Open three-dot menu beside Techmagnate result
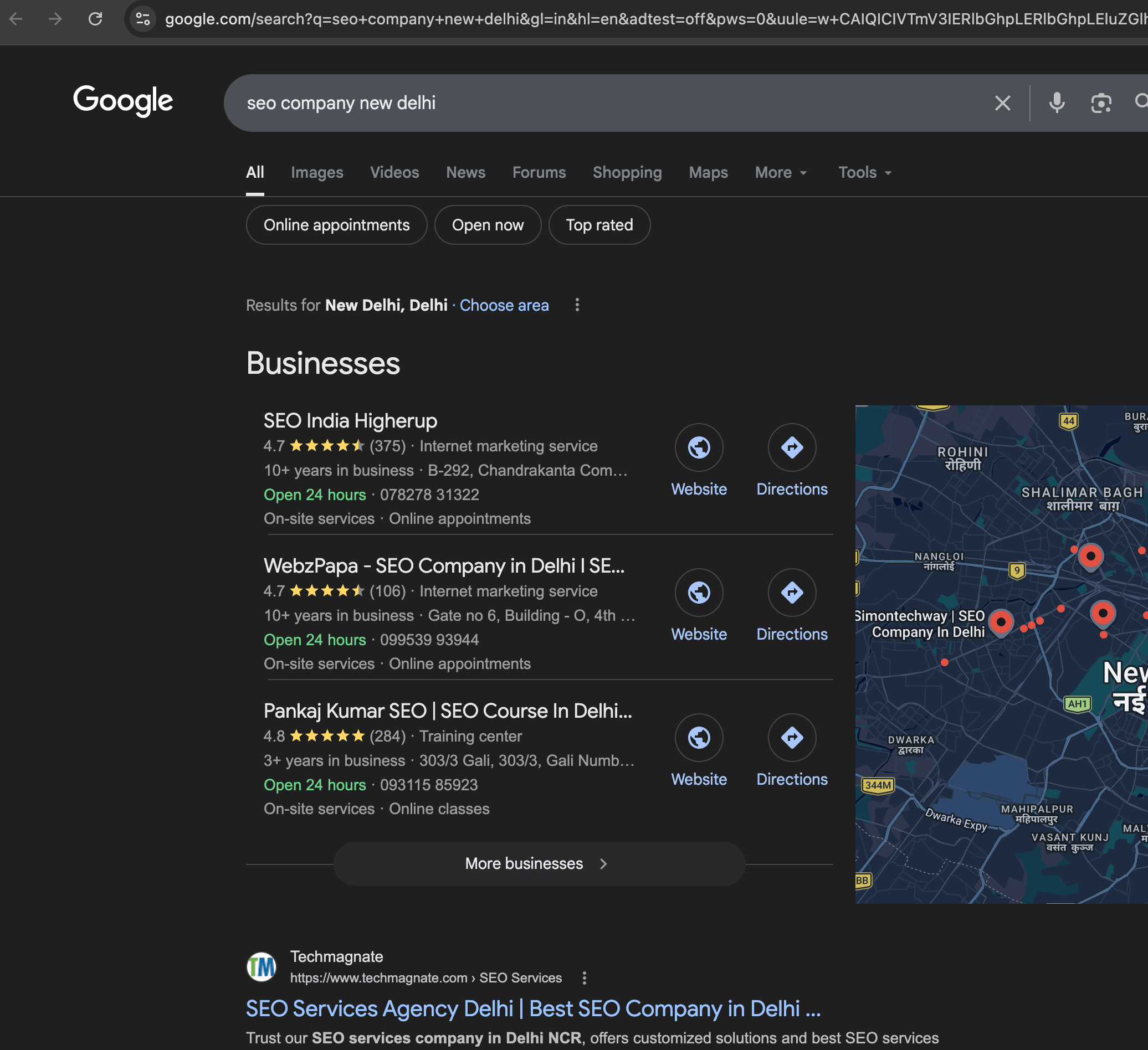 pyautogui.click(x=583, y=977)
